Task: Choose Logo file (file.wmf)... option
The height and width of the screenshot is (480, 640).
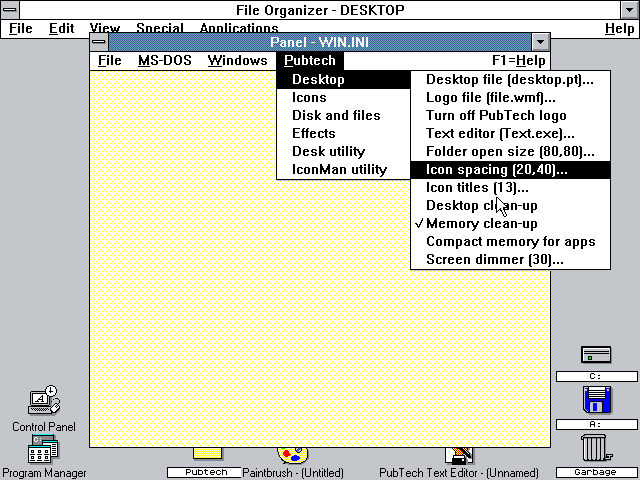Action: pyautogui.click(x=510, y=98)
